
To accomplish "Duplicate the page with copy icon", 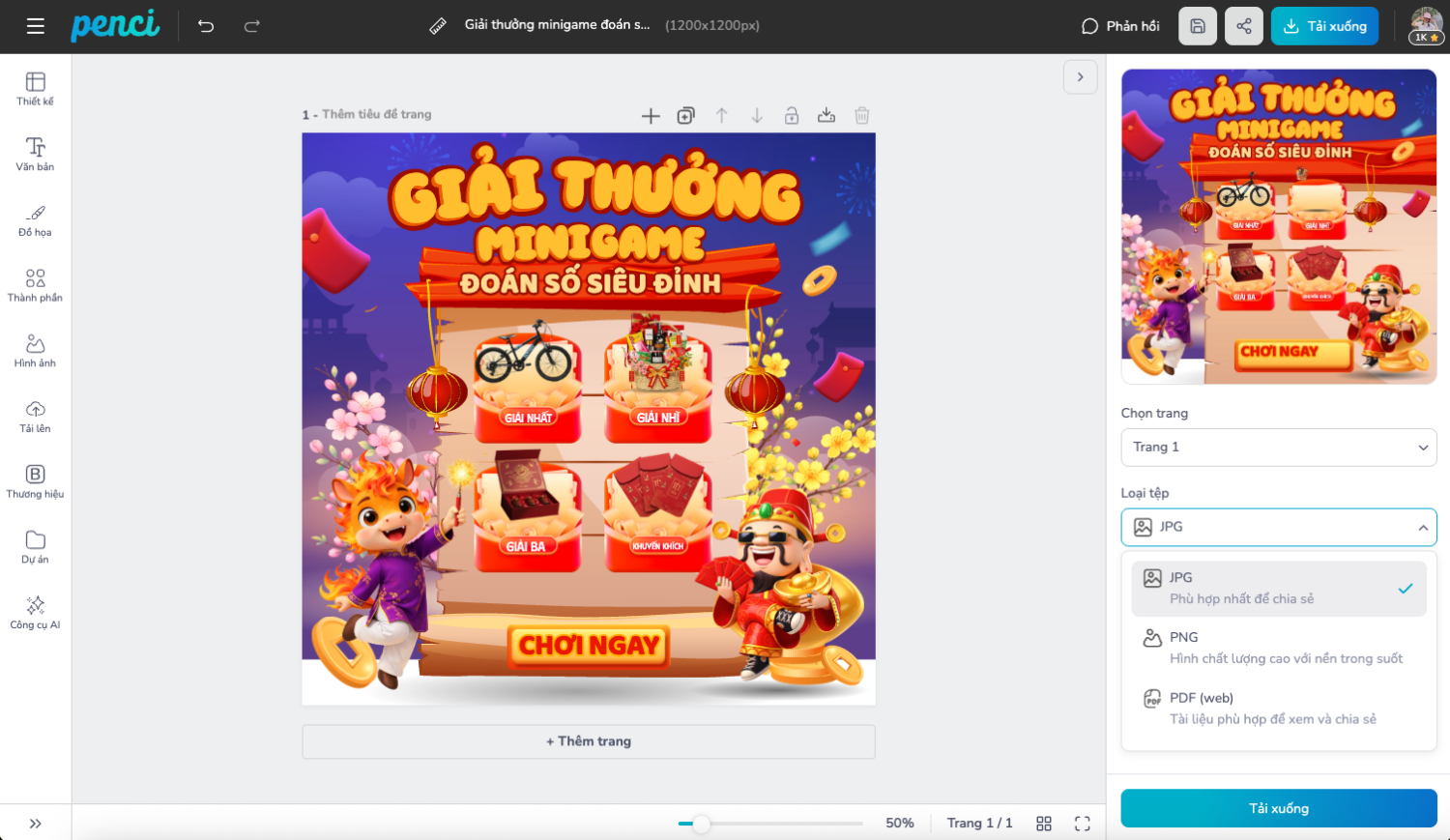I will [685, 116].
